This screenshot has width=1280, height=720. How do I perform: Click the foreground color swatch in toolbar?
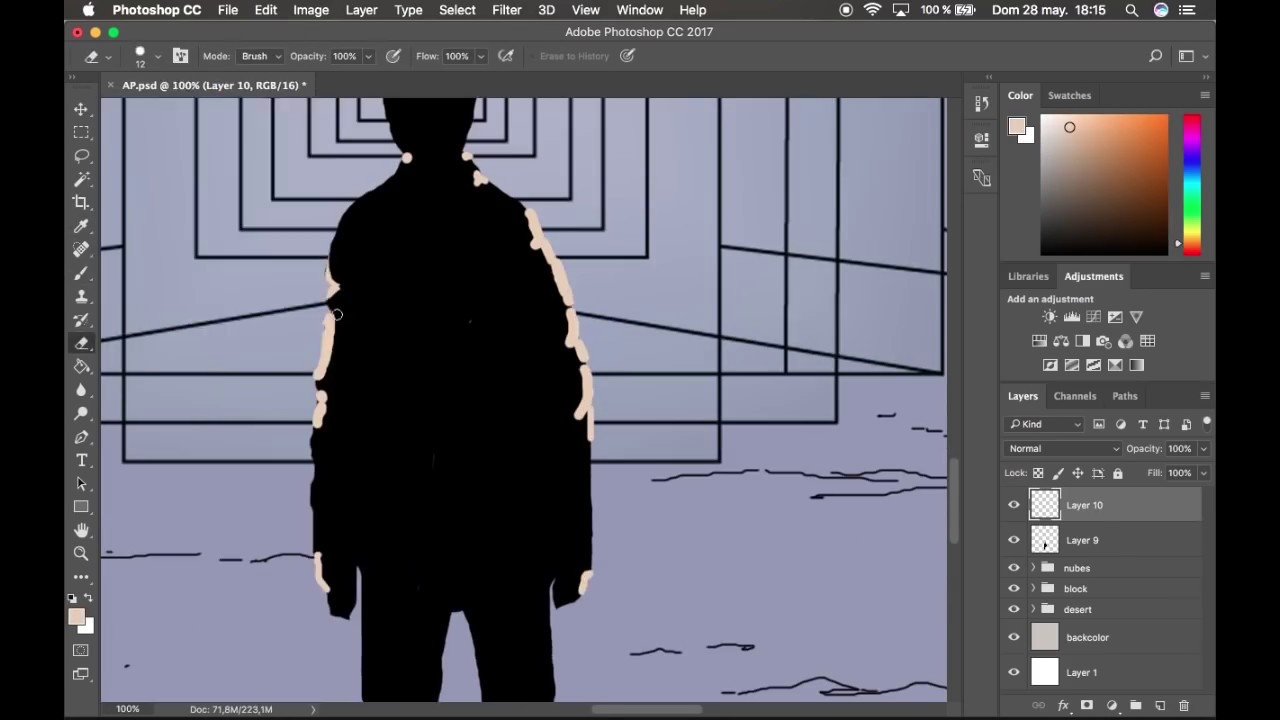tap(76, 617)
